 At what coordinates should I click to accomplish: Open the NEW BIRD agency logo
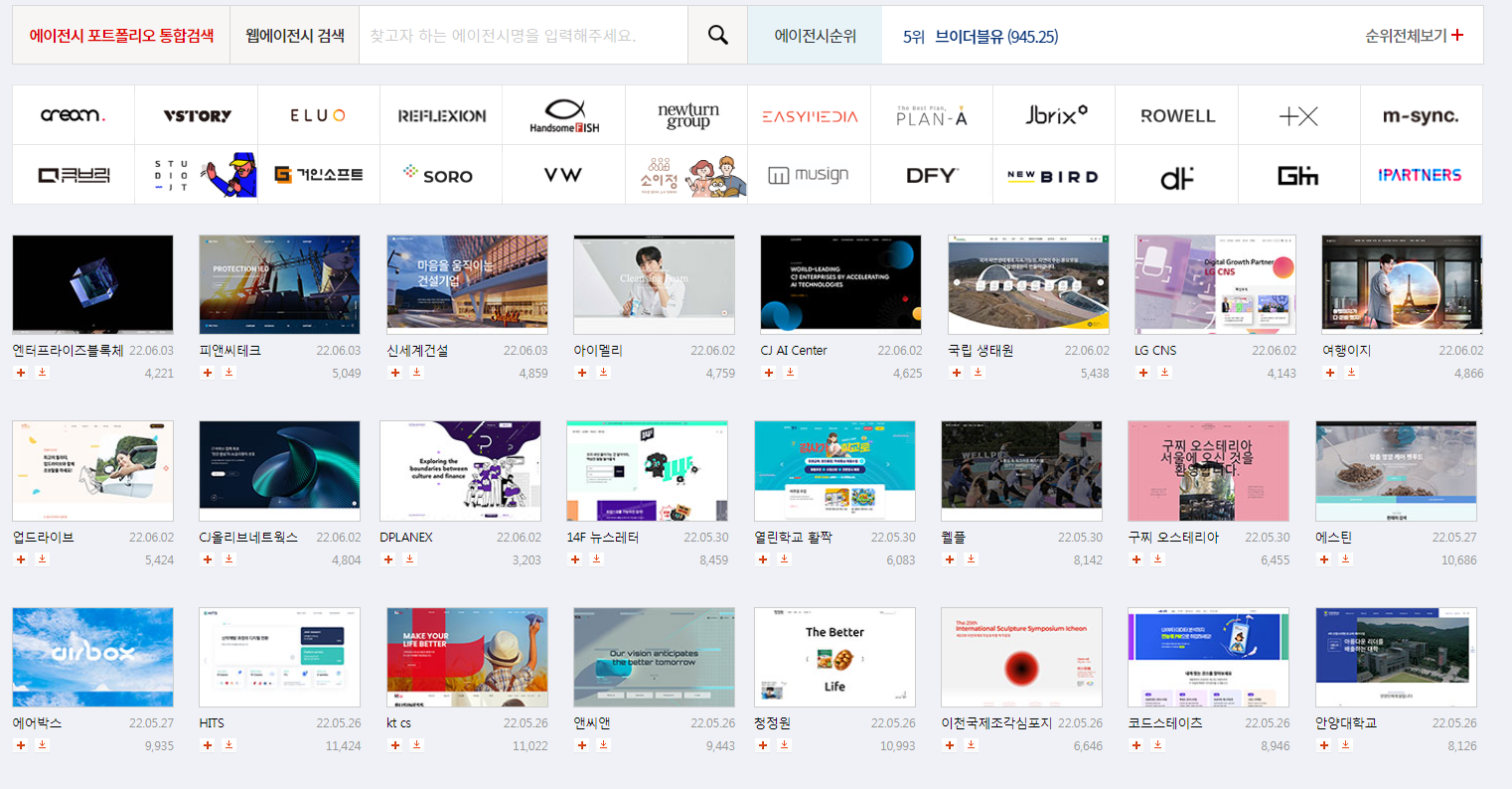coord(1054,175)
